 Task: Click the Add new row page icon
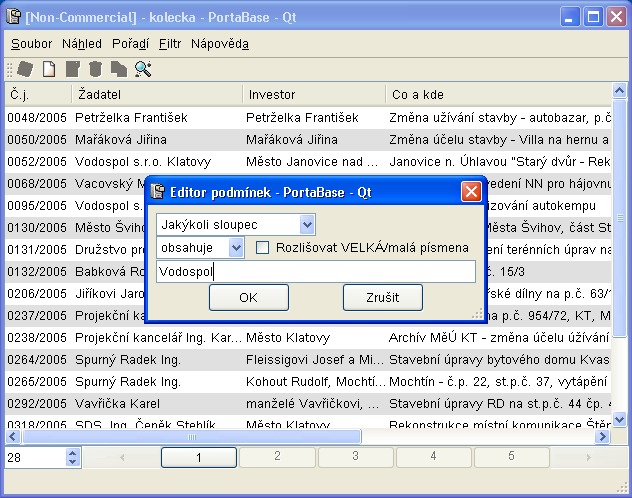[48, 69]
